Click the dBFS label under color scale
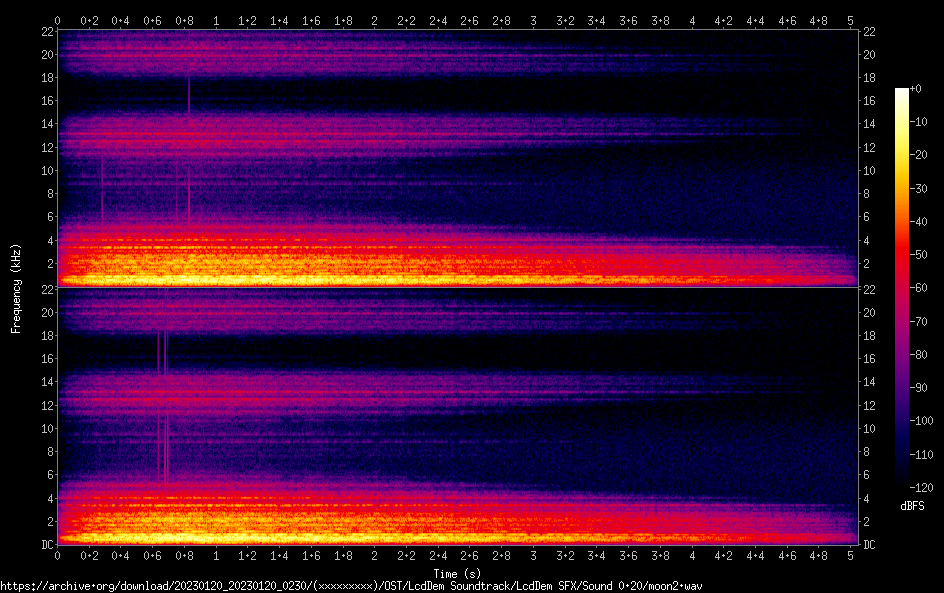 click(x=912, y=506)
